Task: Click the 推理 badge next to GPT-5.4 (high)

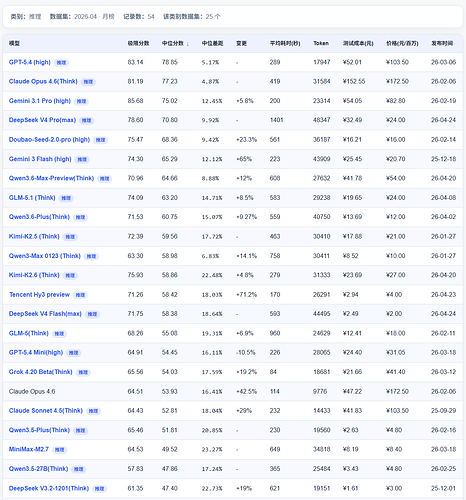Action: pyautogui.click(x=61, y=63)
